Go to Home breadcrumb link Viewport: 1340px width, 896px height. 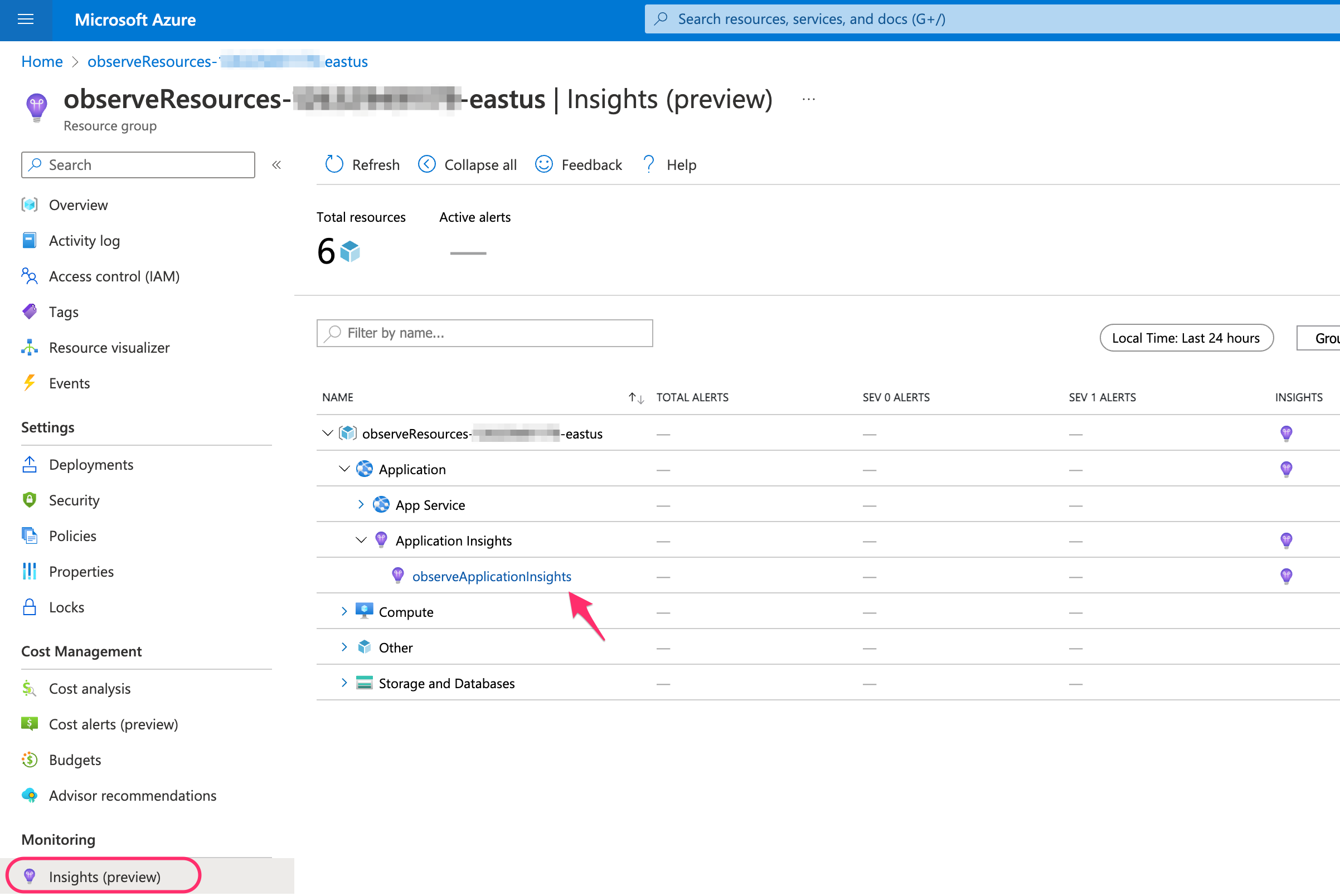coord(42,61)
